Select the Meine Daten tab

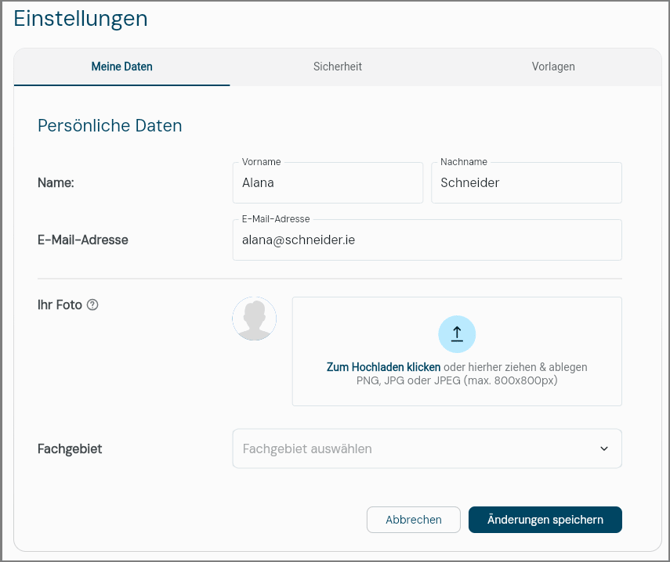click(x=122, y=67)
